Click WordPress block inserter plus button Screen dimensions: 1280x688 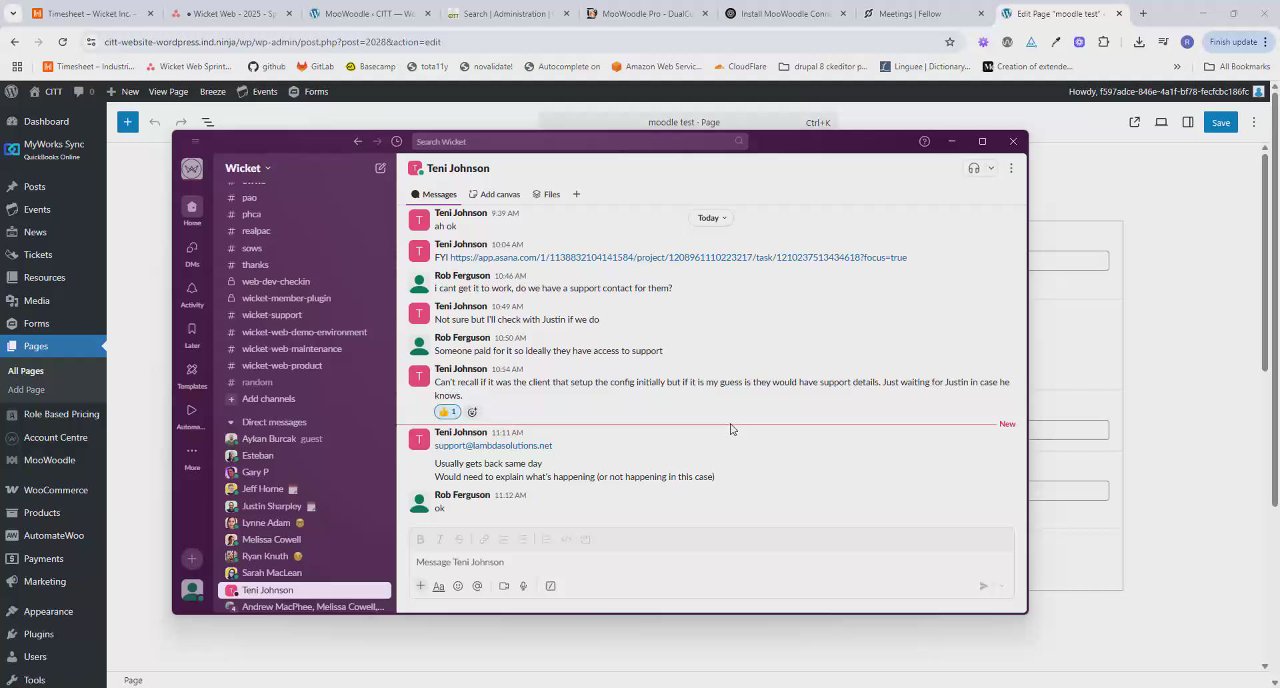(x=127, y=122)
